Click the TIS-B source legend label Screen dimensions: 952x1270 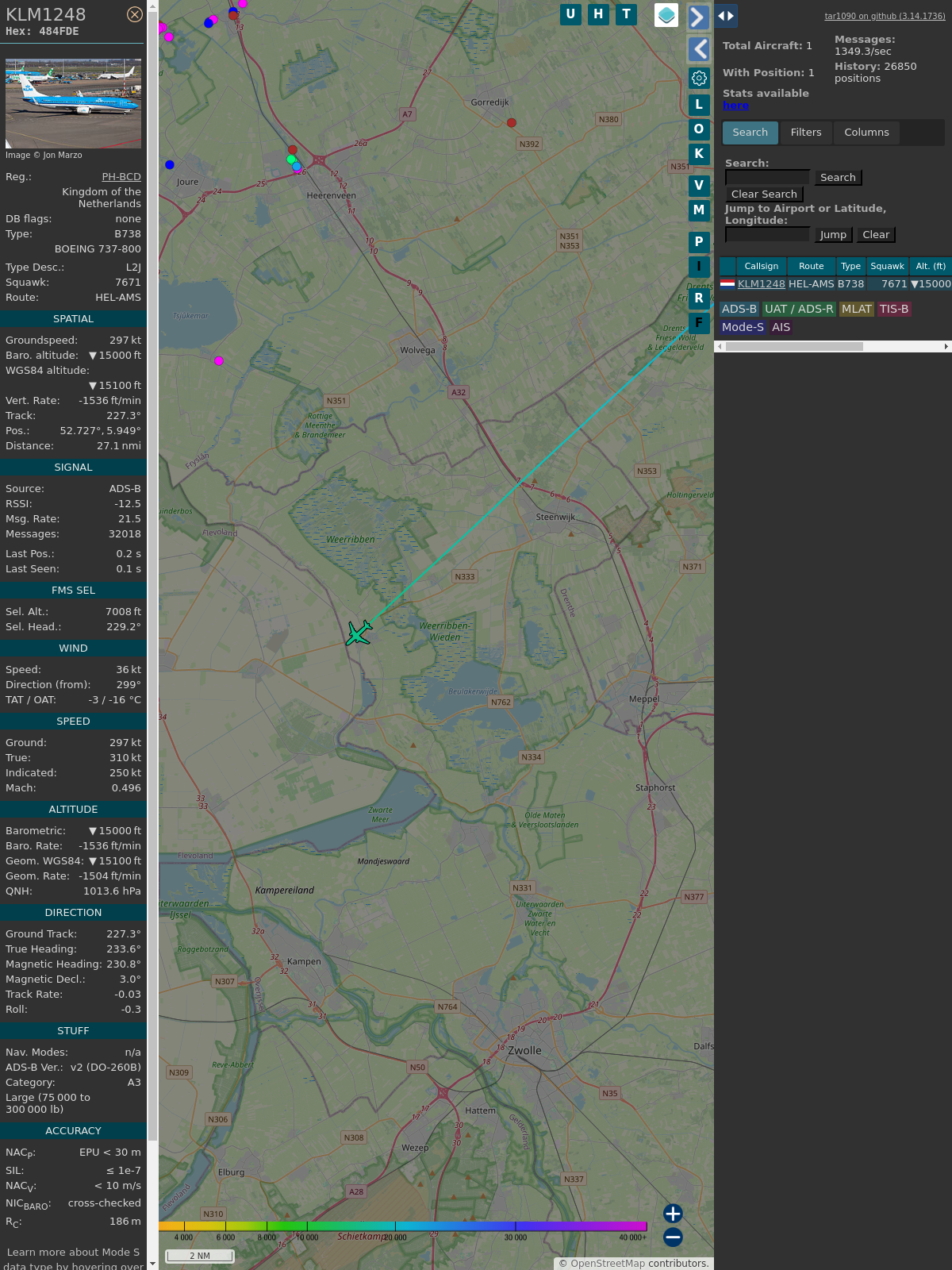(894, 310)
